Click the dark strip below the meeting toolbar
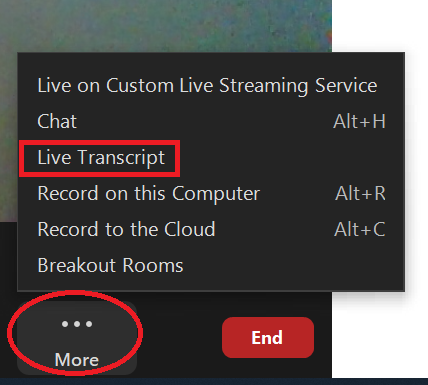 coord(214,382)
